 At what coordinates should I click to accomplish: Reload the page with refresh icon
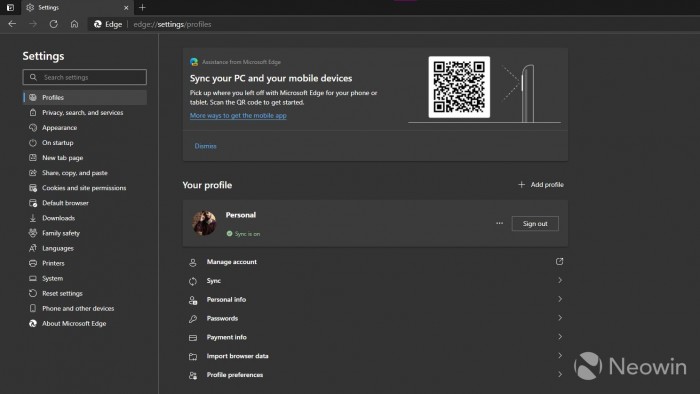[x=54, y=24]
